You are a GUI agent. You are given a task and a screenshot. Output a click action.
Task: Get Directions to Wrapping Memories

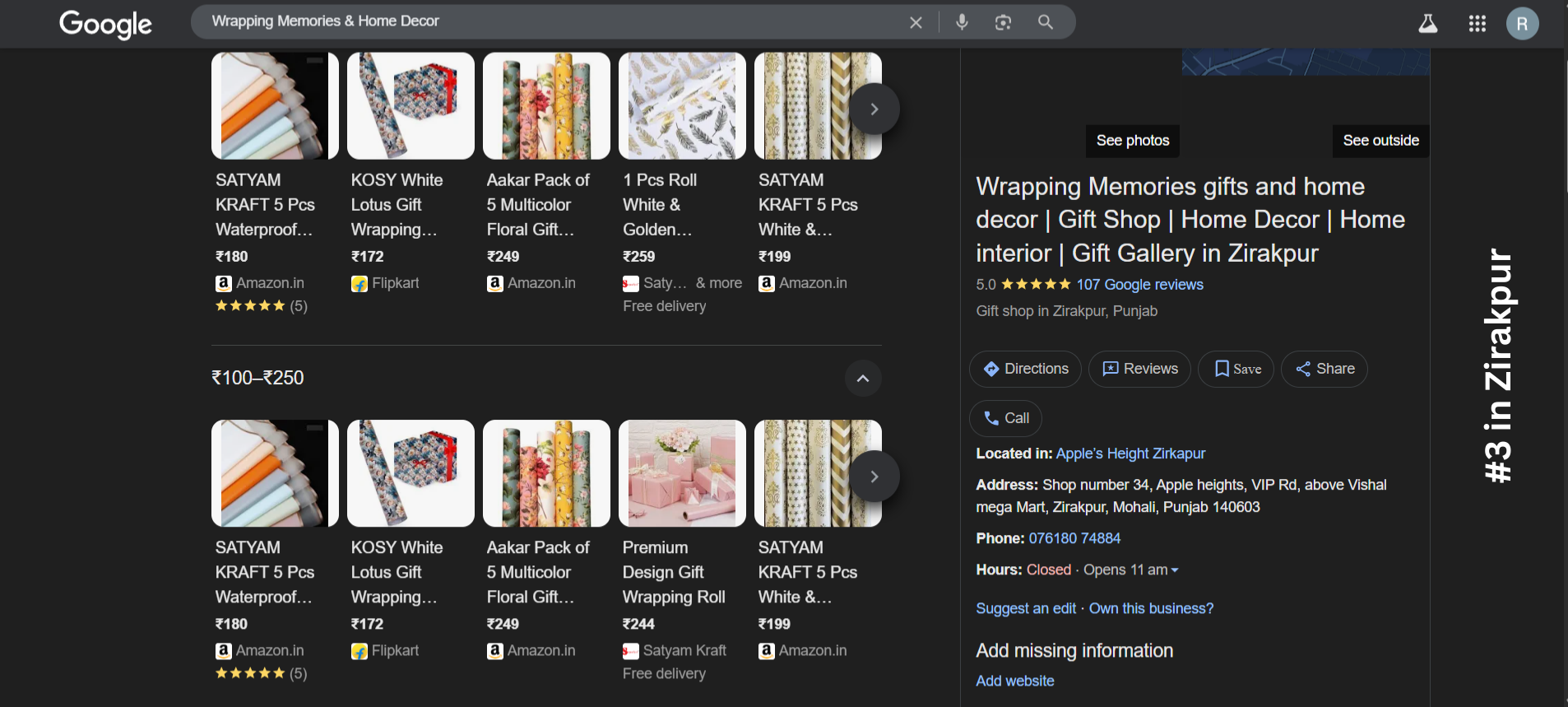(x=1026, y=369)
